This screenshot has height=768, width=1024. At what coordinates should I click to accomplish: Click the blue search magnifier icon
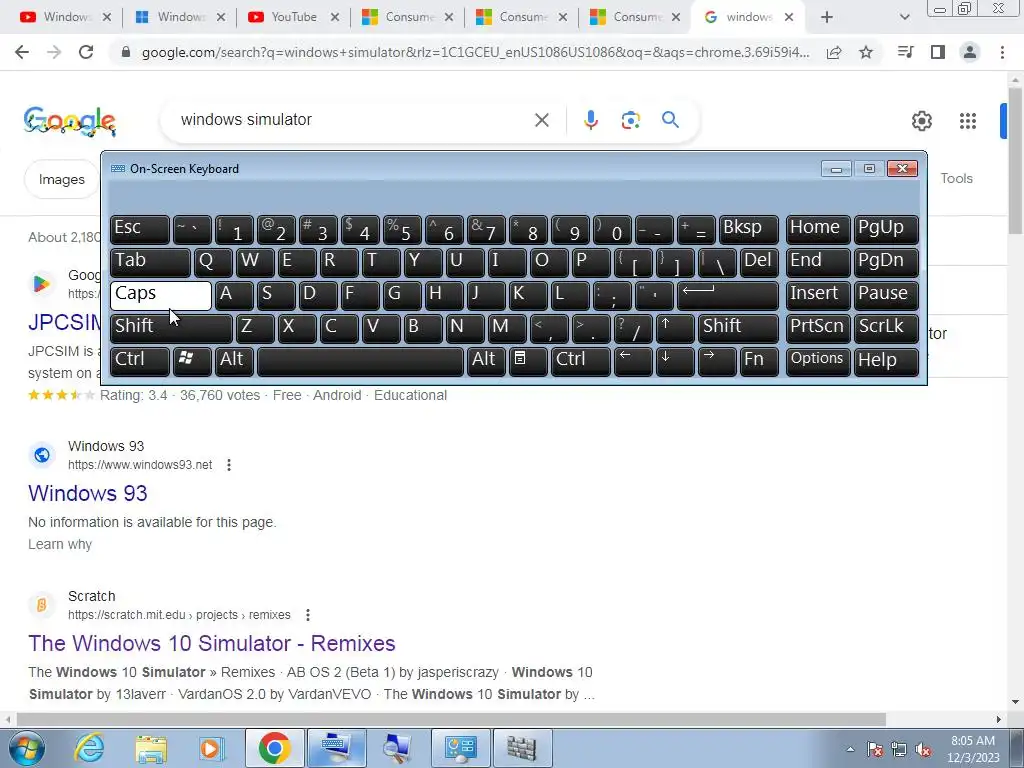coord(670,120)
